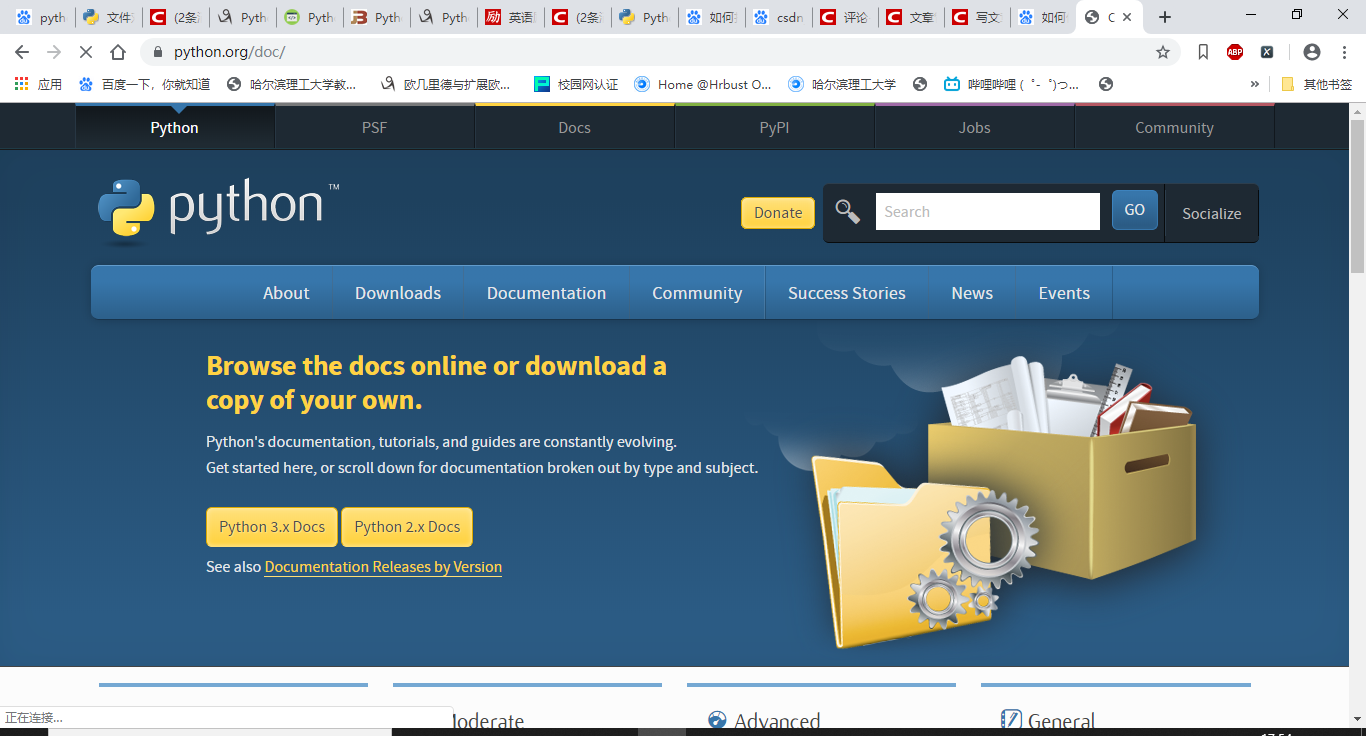Open the Chrome profile avatar icon
Viewport: 1366px width, 736px height.
1312,52
